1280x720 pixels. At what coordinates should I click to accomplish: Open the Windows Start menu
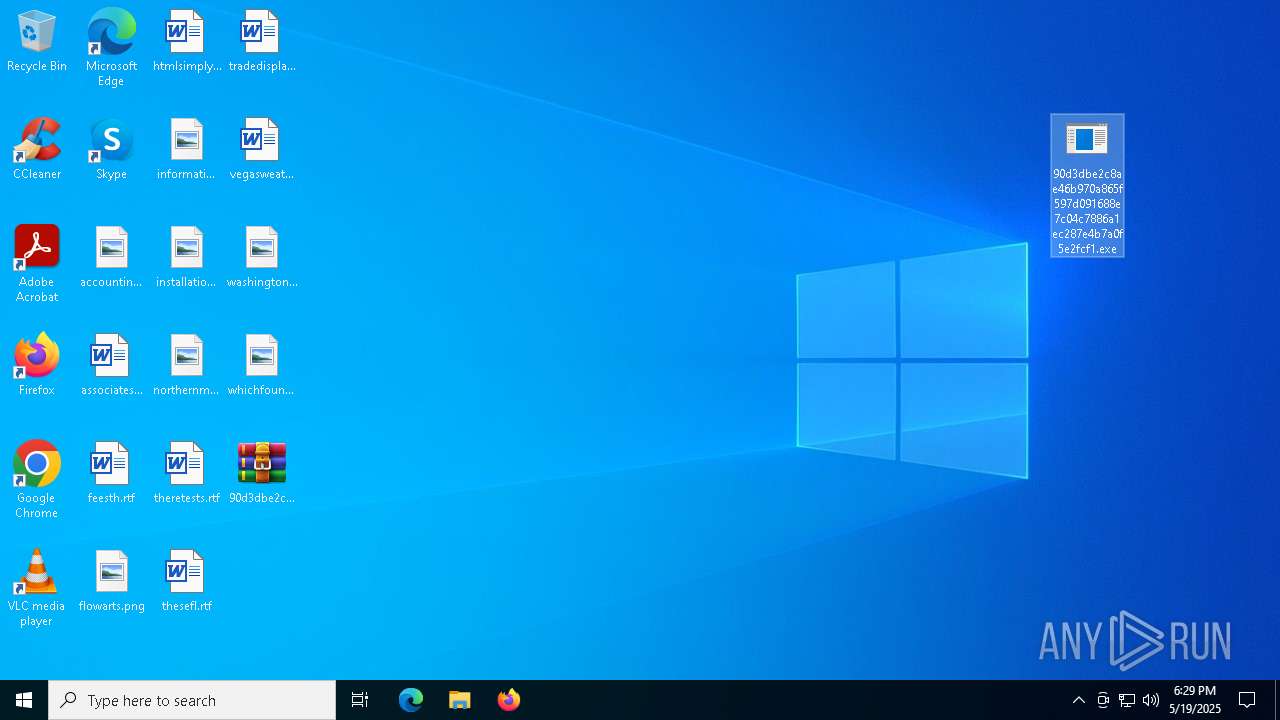(x=24, y=700)
